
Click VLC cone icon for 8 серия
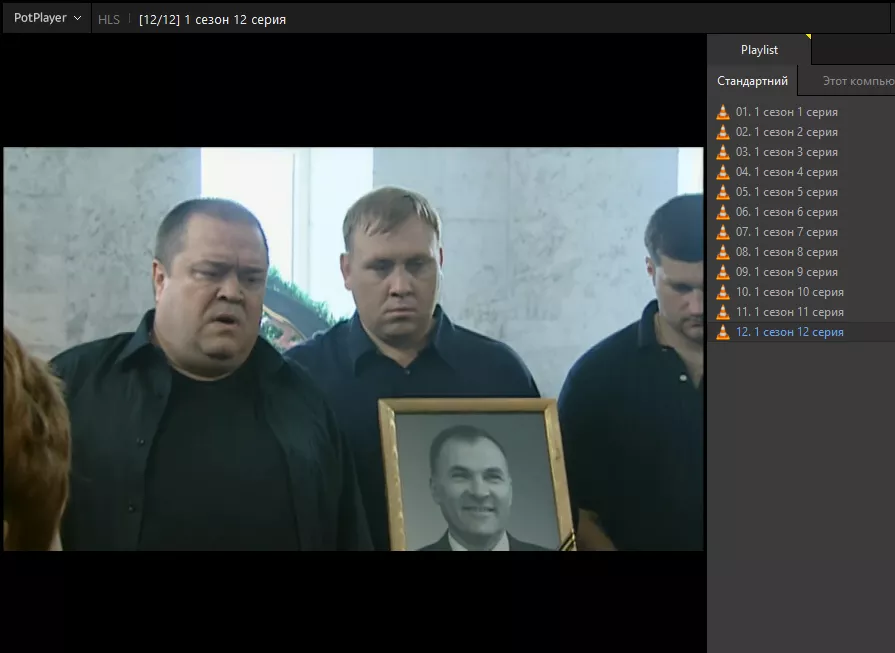[723, 252]
